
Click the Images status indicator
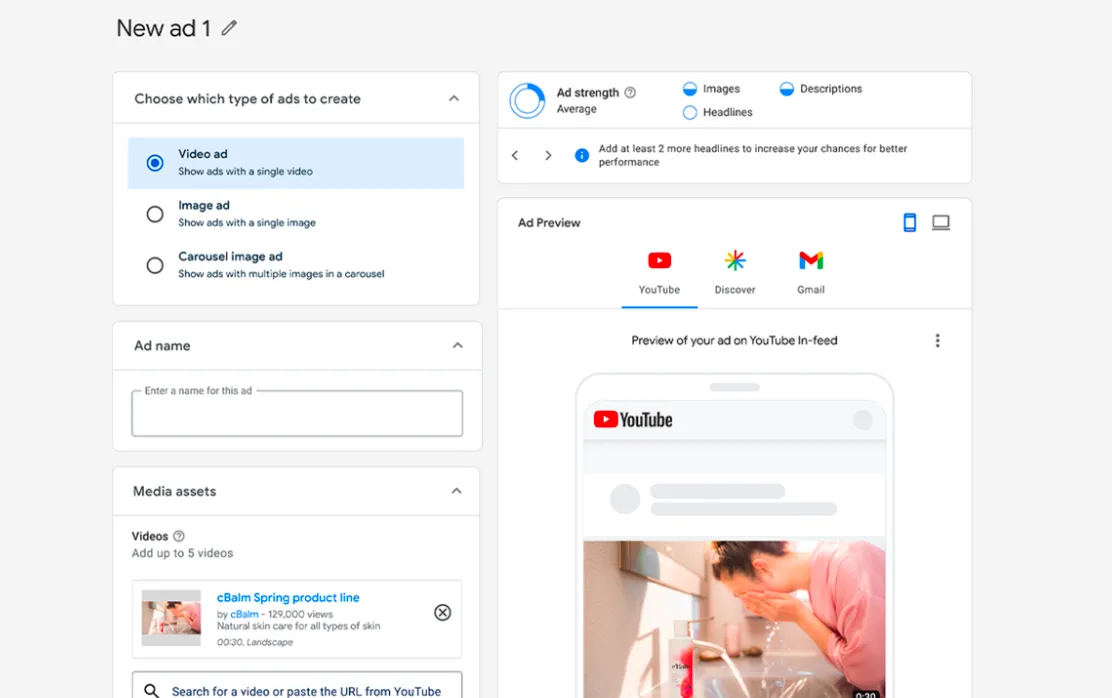tap(689, 89)
